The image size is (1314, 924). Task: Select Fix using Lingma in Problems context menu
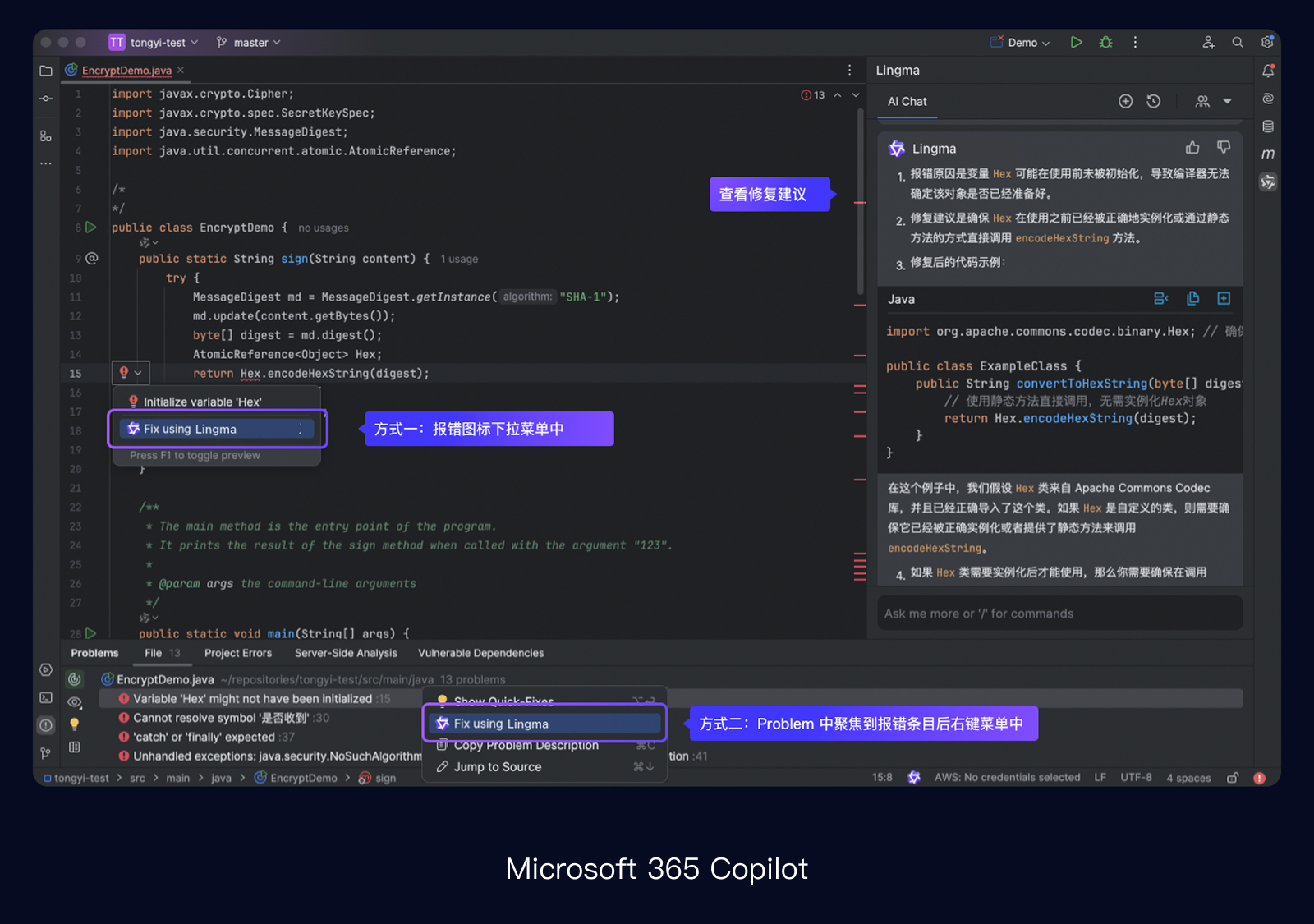click(x=544, y=724)
